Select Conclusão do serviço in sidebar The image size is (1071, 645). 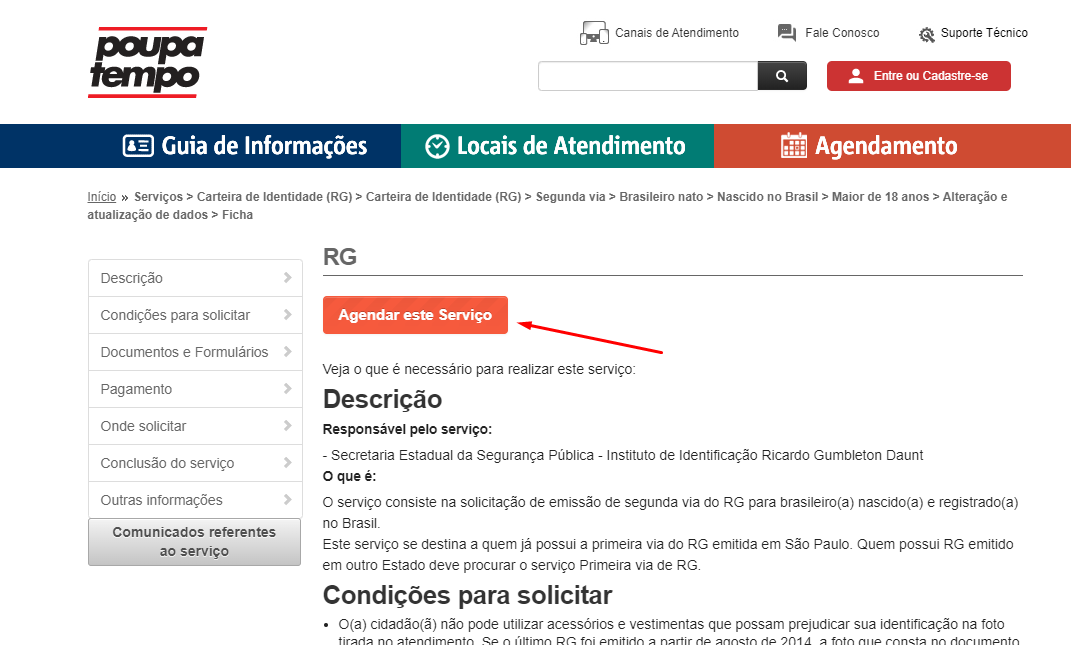click(195, 463)
